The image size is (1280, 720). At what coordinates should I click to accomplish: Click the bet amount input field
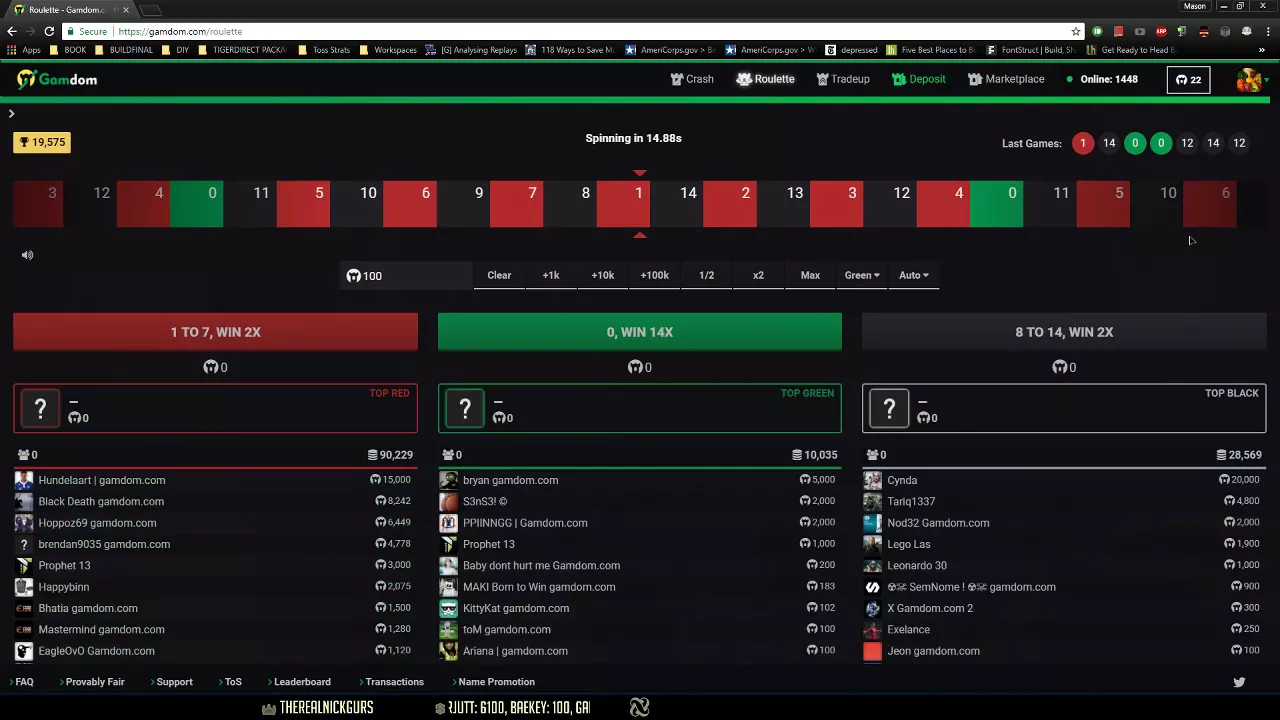(x=405, y=276)
